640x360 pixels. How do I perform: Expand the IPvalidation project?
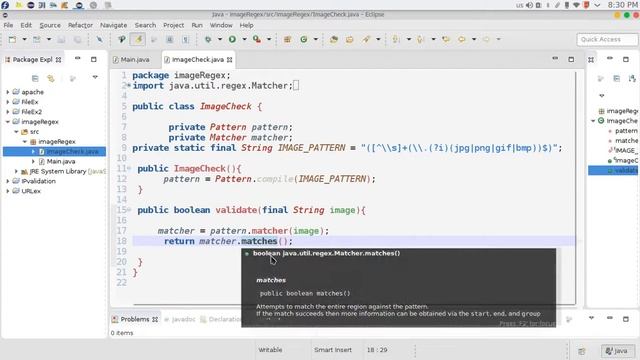click(8, 181)
